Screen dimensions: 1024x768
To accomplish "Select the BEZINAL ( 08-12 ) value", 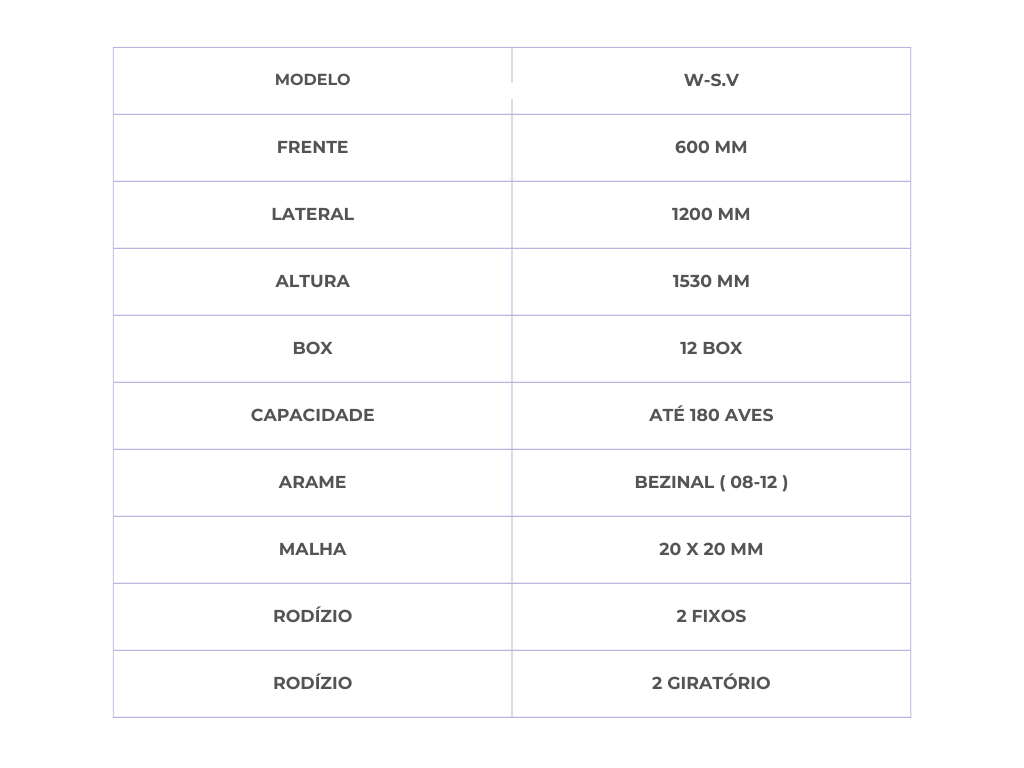I will coord(711,483).
